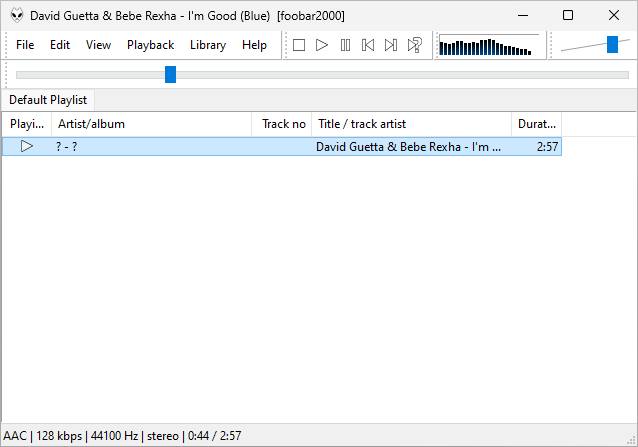Play a random track
638x447 pixels.
[x=415, y=45]
